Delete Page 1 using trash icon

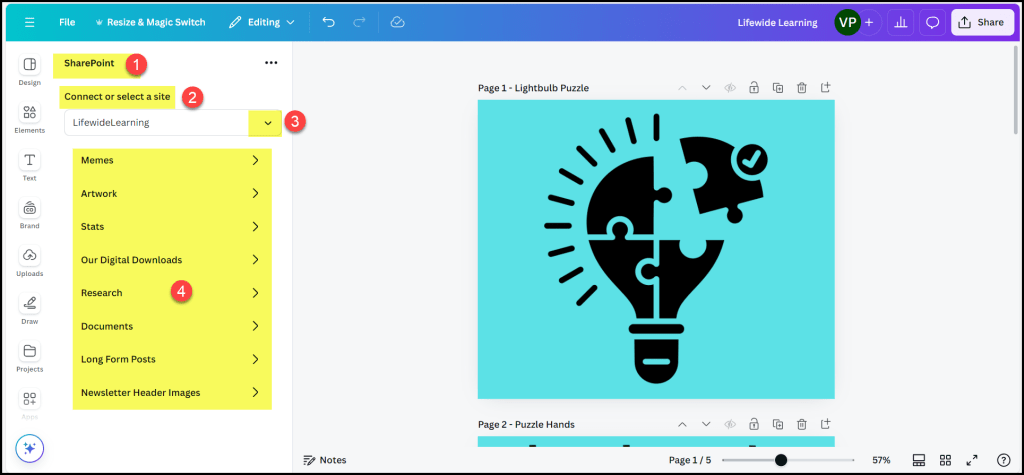[802, 88]
